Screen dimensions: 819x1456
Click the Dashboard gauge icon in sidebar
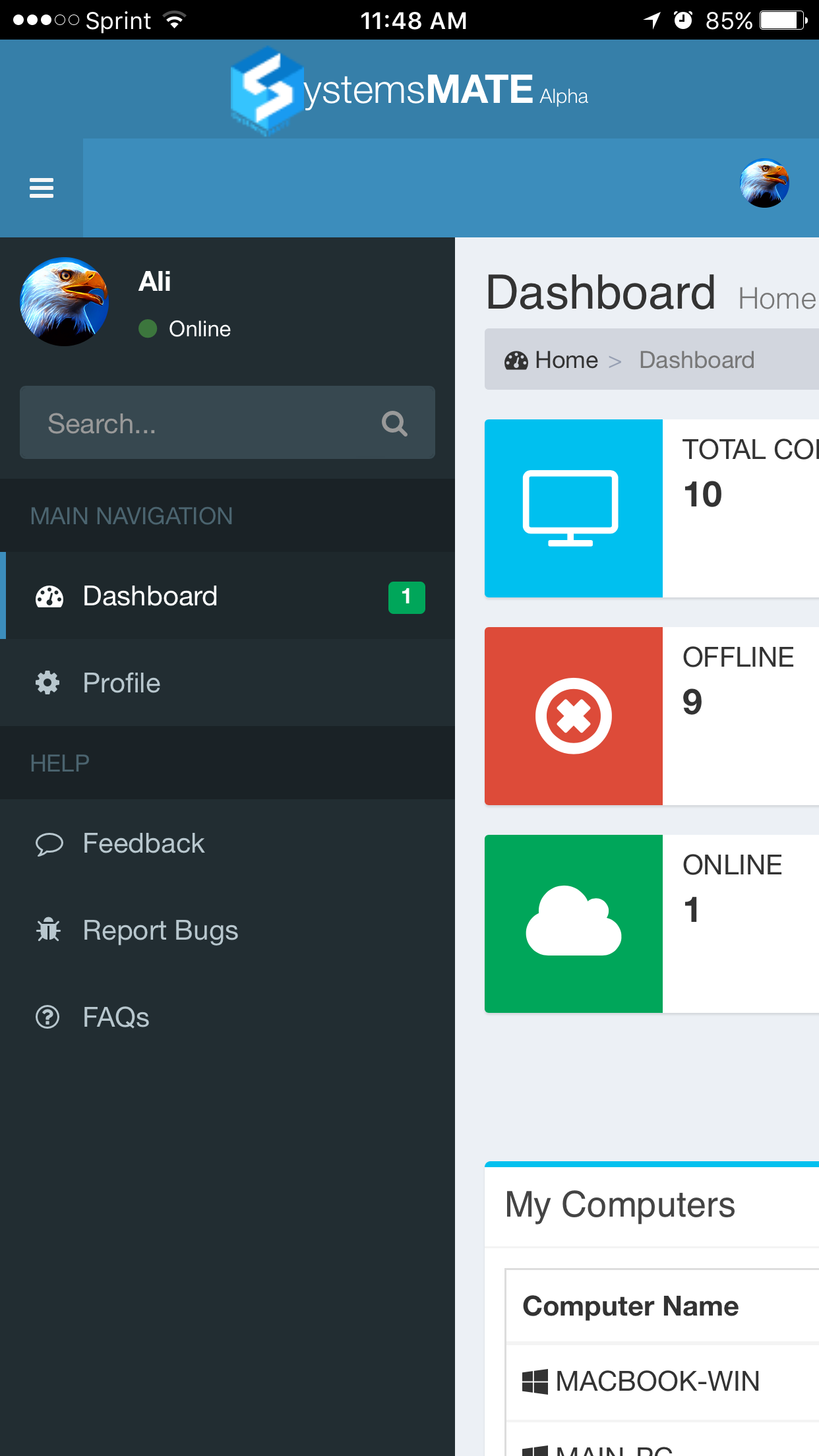pos(49,597)
